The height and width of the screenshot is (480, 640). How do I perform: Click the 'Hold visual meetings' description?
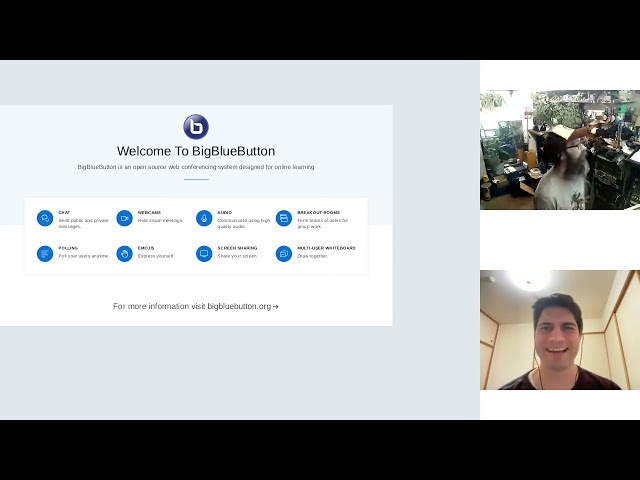coord(160,220)
